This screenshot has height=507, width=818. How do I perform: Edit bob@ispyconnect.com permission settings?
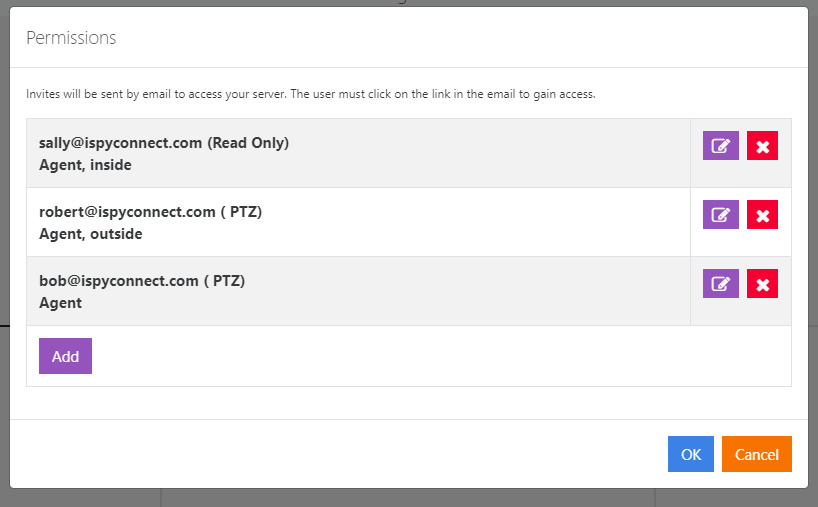click(x=720, y=284)
